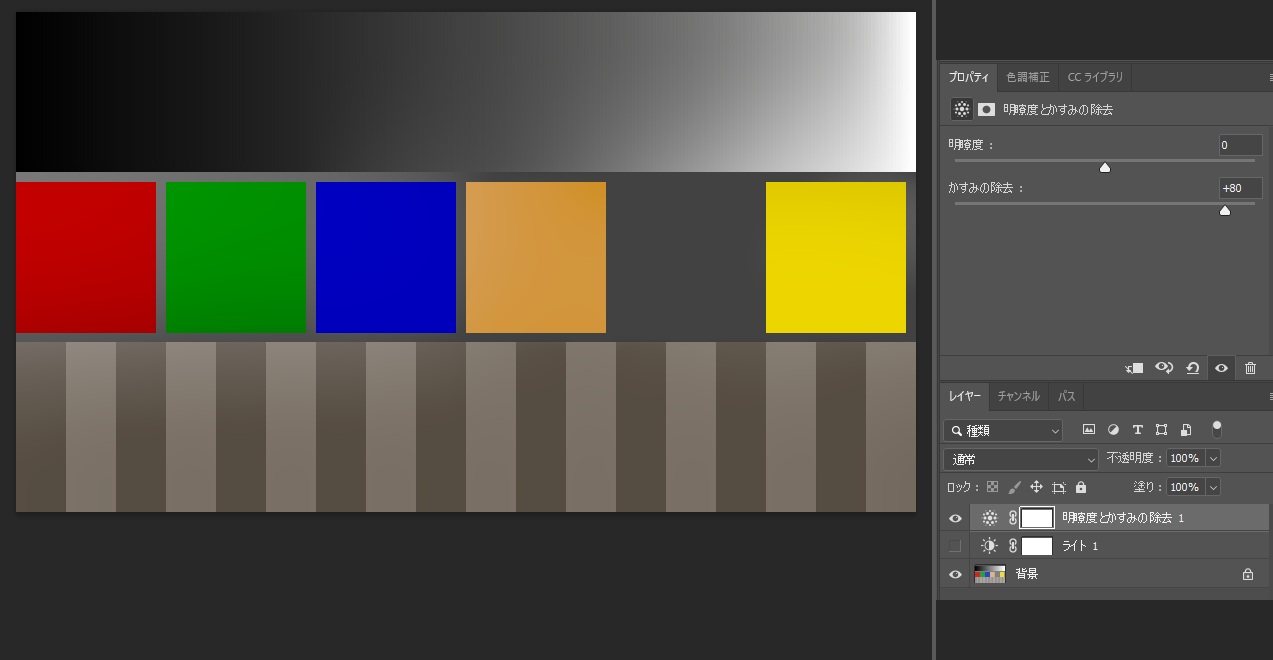Screen dimensions: 1273x660
Task: Select mask thumbnail of 明瞭度とかすみの除去 1 layer
Action: click(1037, 518)
